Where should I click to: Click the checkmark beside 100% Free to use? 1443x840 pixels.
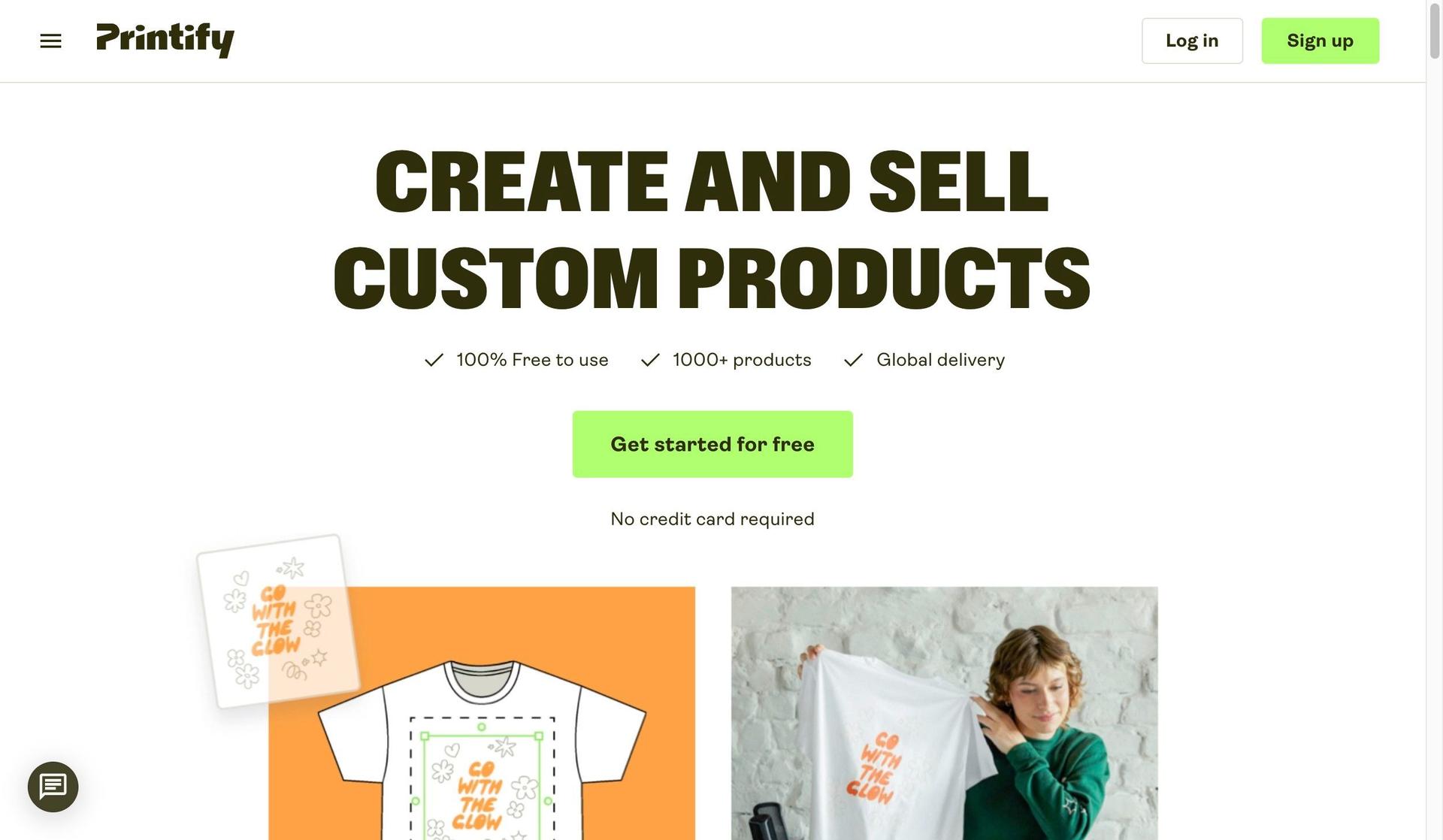pyautogui.click(x=434, y=360)
